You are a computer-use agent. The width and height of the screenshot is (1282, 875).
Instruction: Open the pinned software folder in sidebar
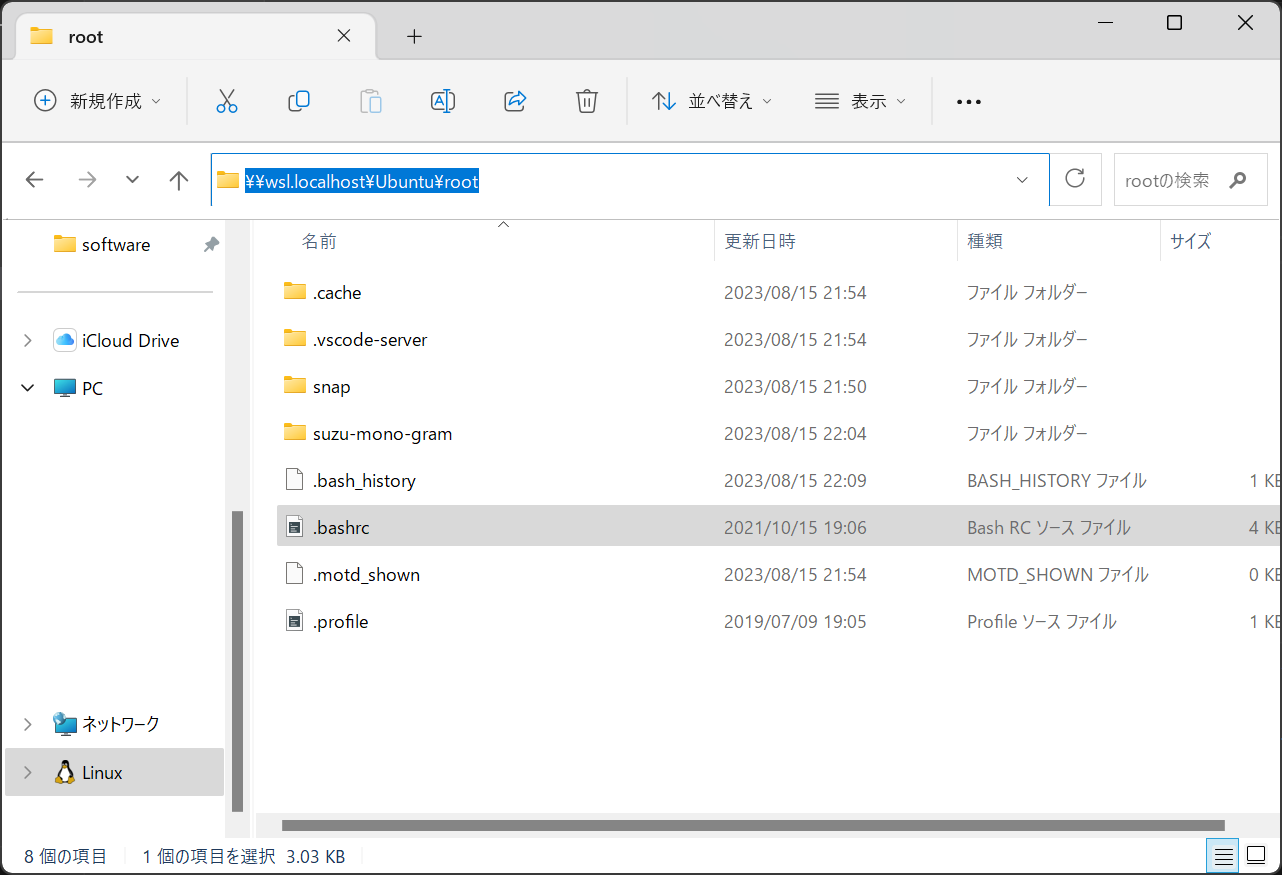[x=113, y=244]
